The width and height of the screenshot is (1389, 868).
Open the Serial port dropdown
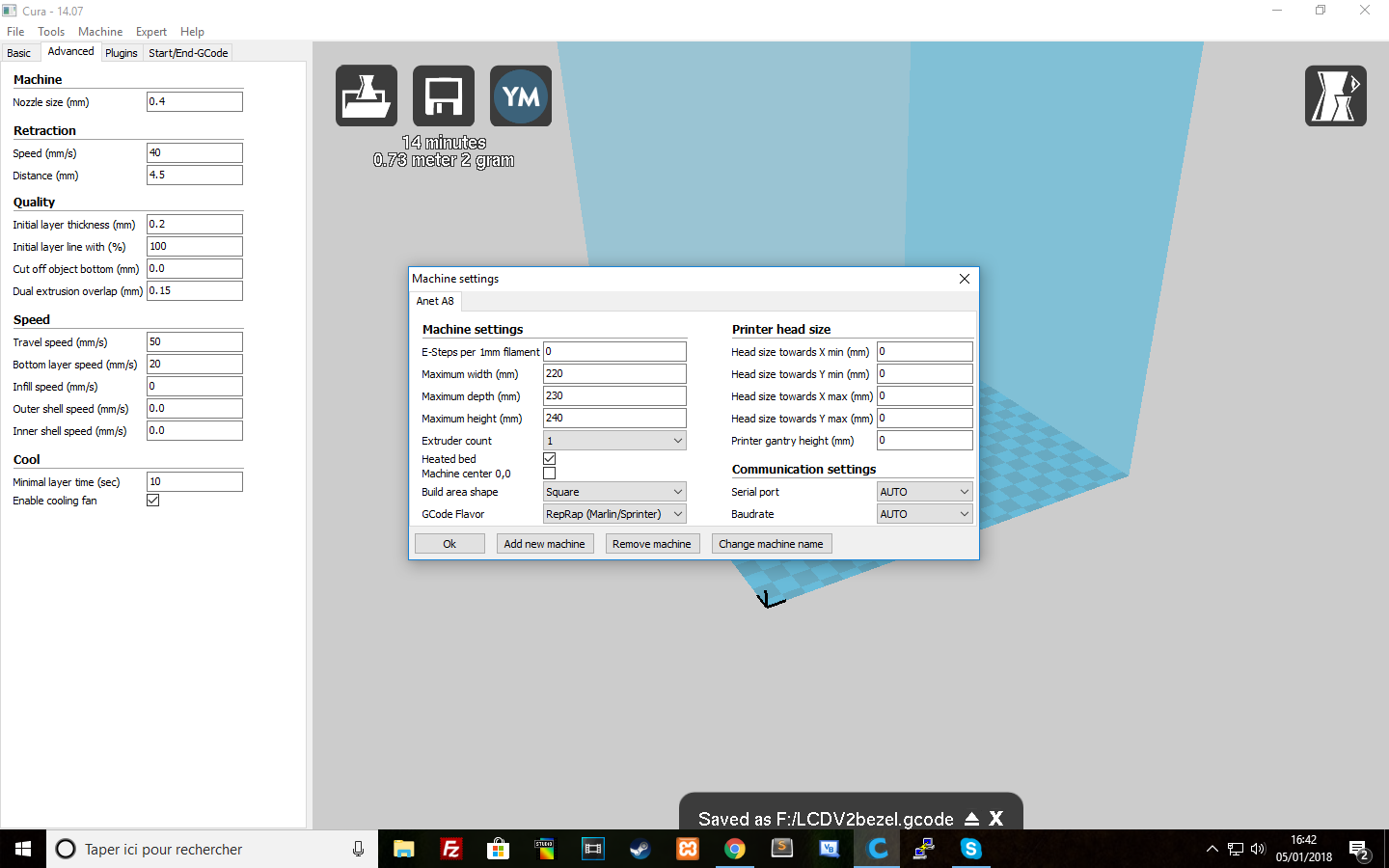924,492
